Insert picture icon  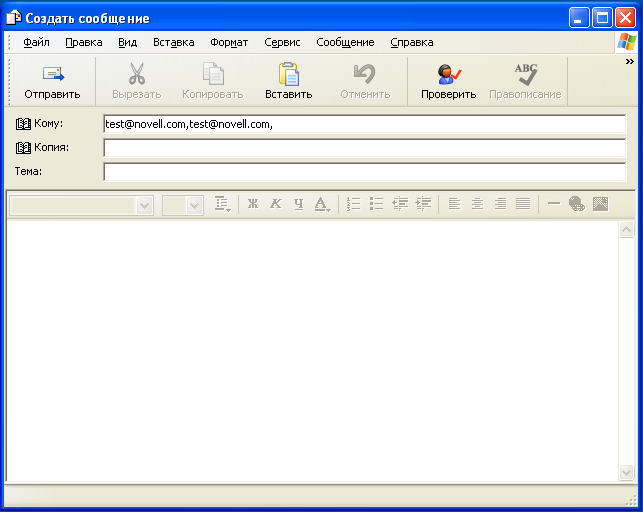pos(600,204)
